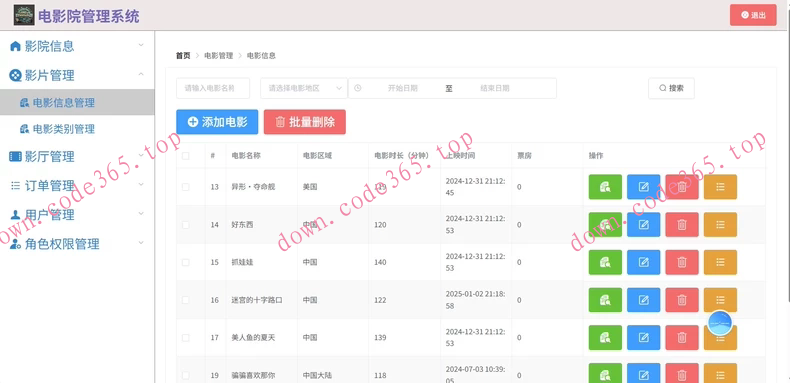Delete the movie 抓娃娃
Image resolution: width=790 pixels, height=383 pixels.
[682, 262]
